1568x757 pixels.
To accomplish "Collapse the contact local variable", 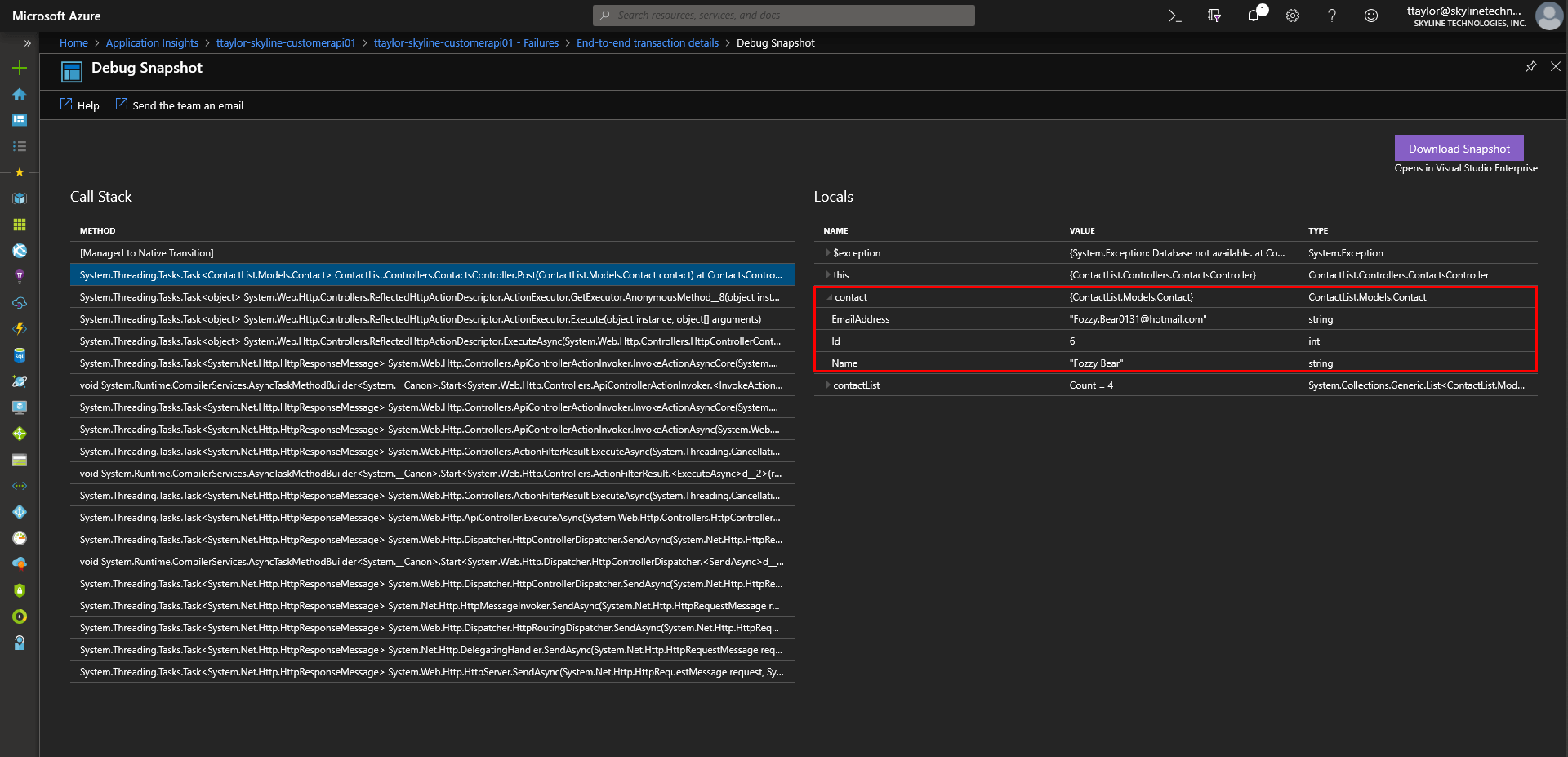I will pyautogui.click(x=829, y=297).
